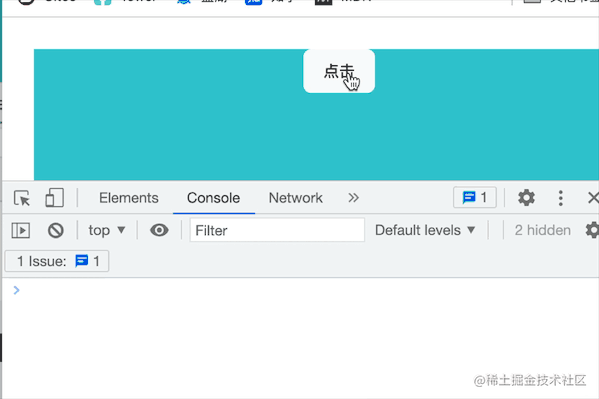
Task: Open the issues counter badge in toolbar
Action: pos(475,197)
